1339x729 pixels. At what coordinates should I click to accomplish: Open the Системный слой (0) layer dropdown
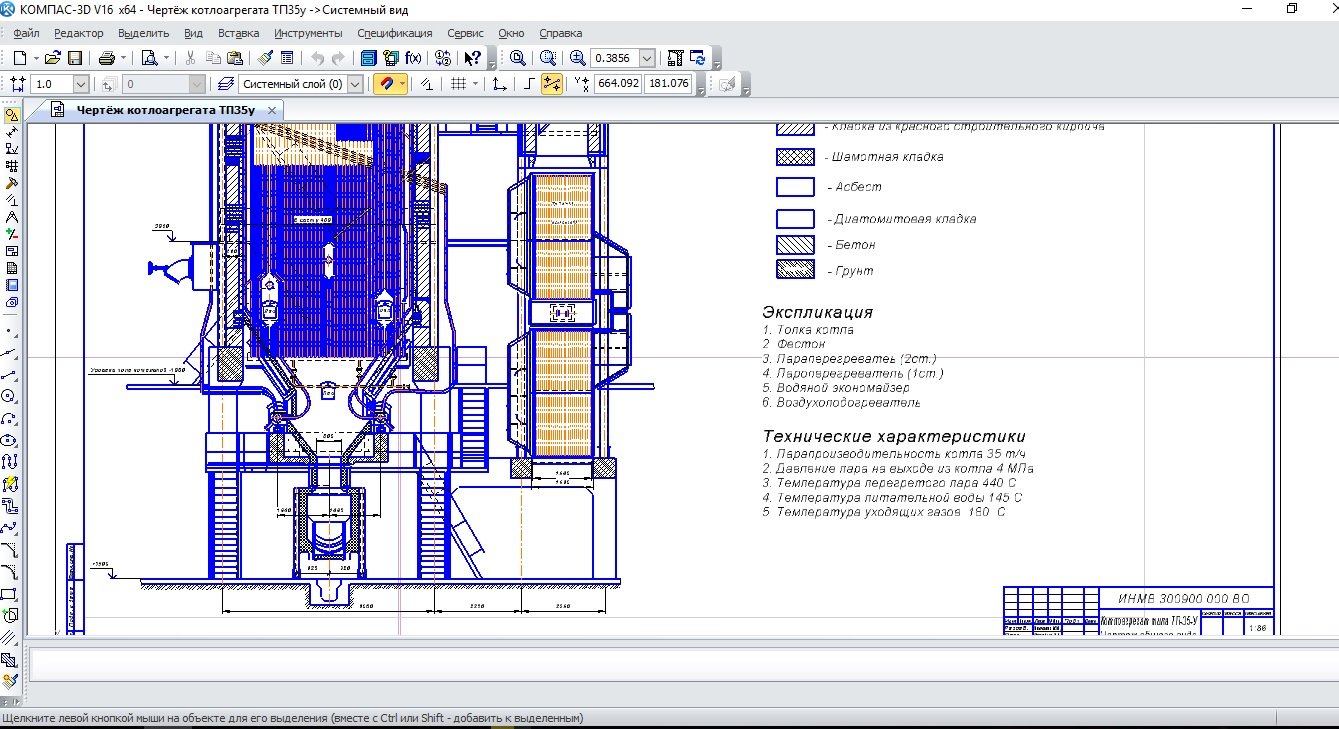pyautogui.click(x=355, y=84)
